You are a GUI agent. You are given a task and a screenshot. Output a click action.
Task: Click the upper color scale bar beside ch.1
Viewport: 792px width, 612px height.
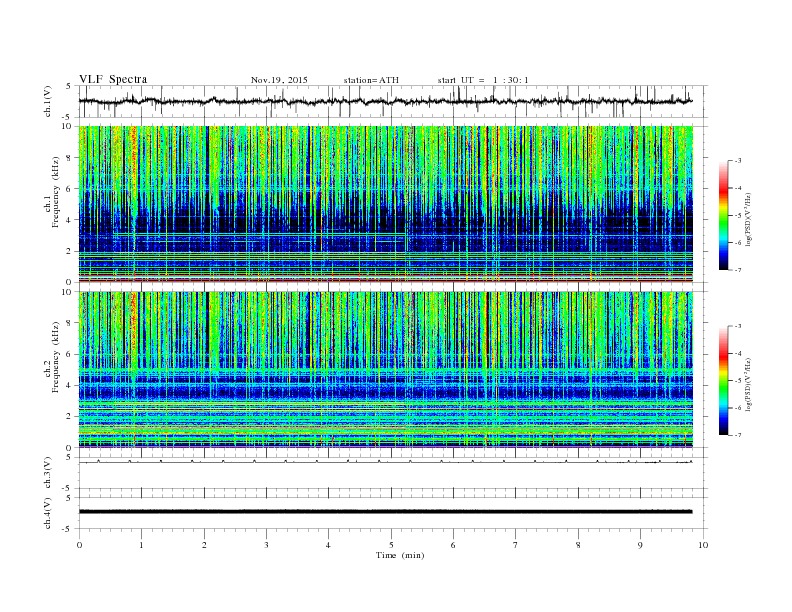(723, 215)
